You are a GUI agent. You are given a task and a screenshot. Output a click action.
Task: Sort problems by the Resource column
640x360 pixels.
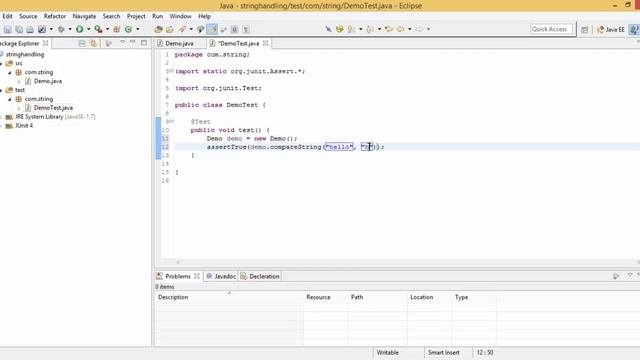[x=326, y=297]
